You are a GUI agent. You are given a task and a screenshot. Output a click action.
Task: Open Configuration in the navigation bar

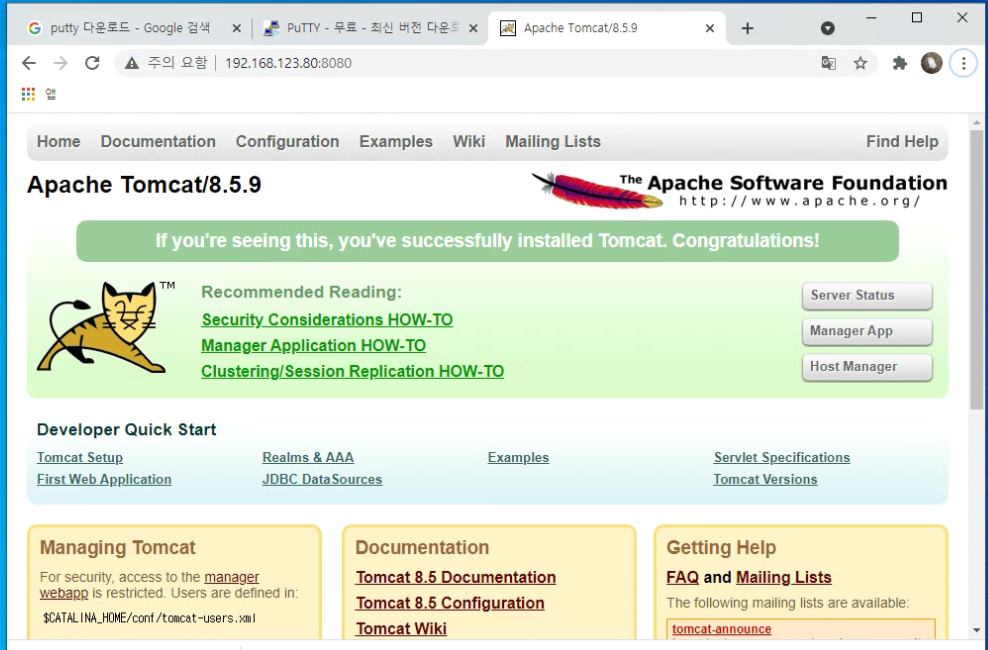pos(287,142)
